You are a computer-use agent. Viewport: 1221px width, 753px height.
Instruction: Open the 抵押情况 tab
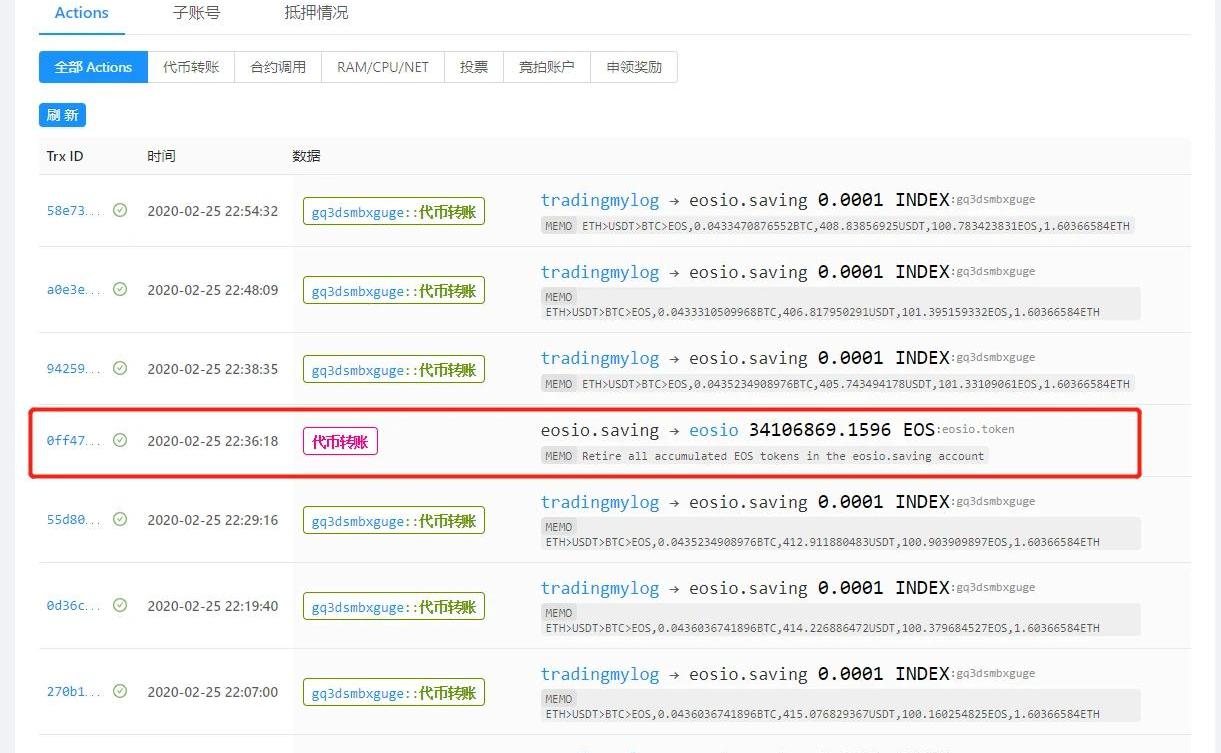316,13
